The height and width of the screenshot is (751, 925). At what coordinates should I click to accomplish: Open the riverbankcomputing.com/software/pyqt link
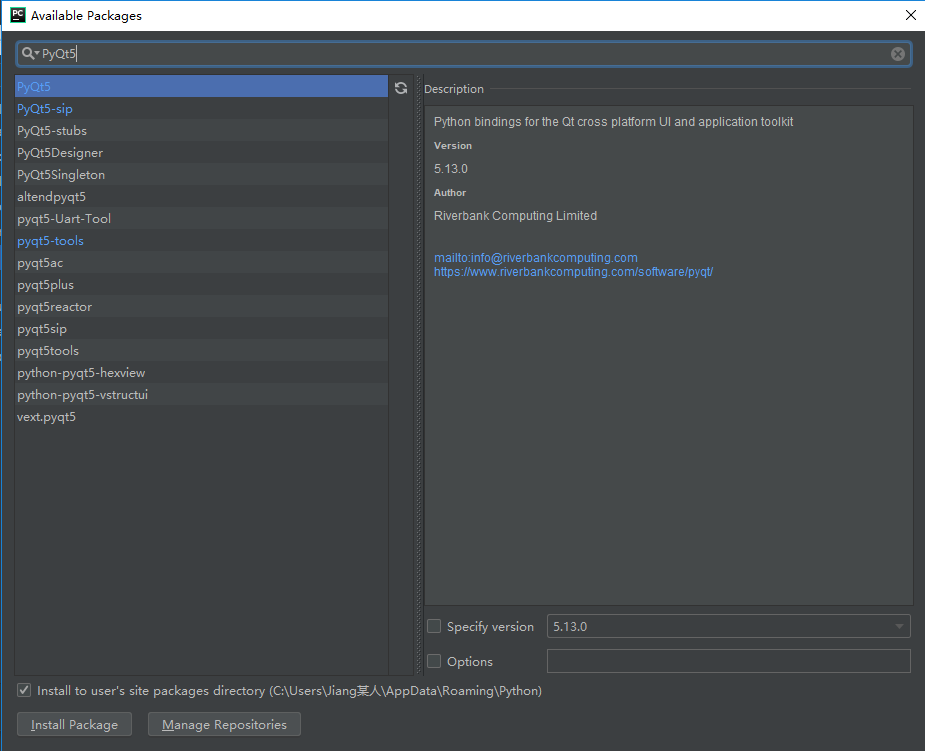click(573, 272)
